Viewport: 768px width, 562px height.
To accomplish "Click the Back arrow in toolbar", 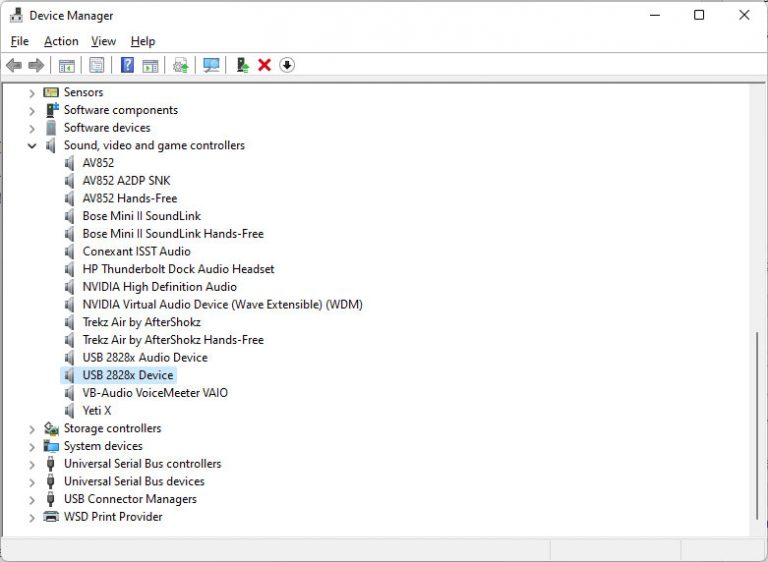I will tap(14, 65).
